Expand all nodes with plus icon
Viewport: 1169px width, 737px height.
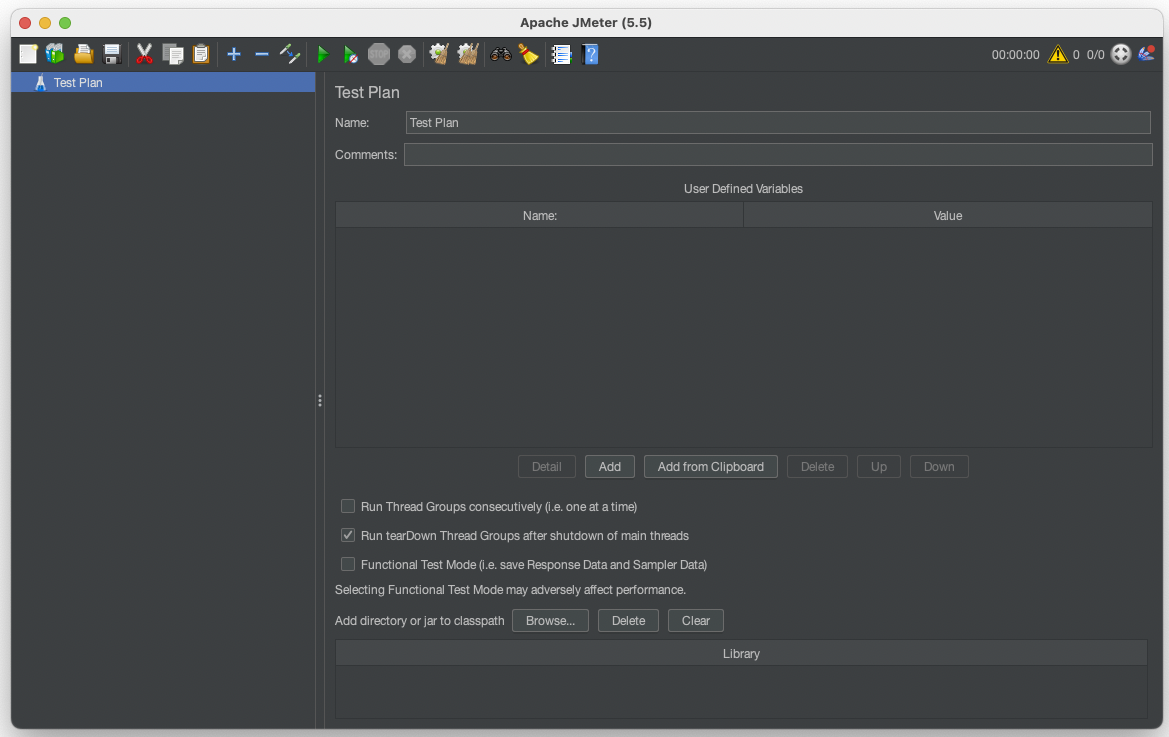pos(233,54)
